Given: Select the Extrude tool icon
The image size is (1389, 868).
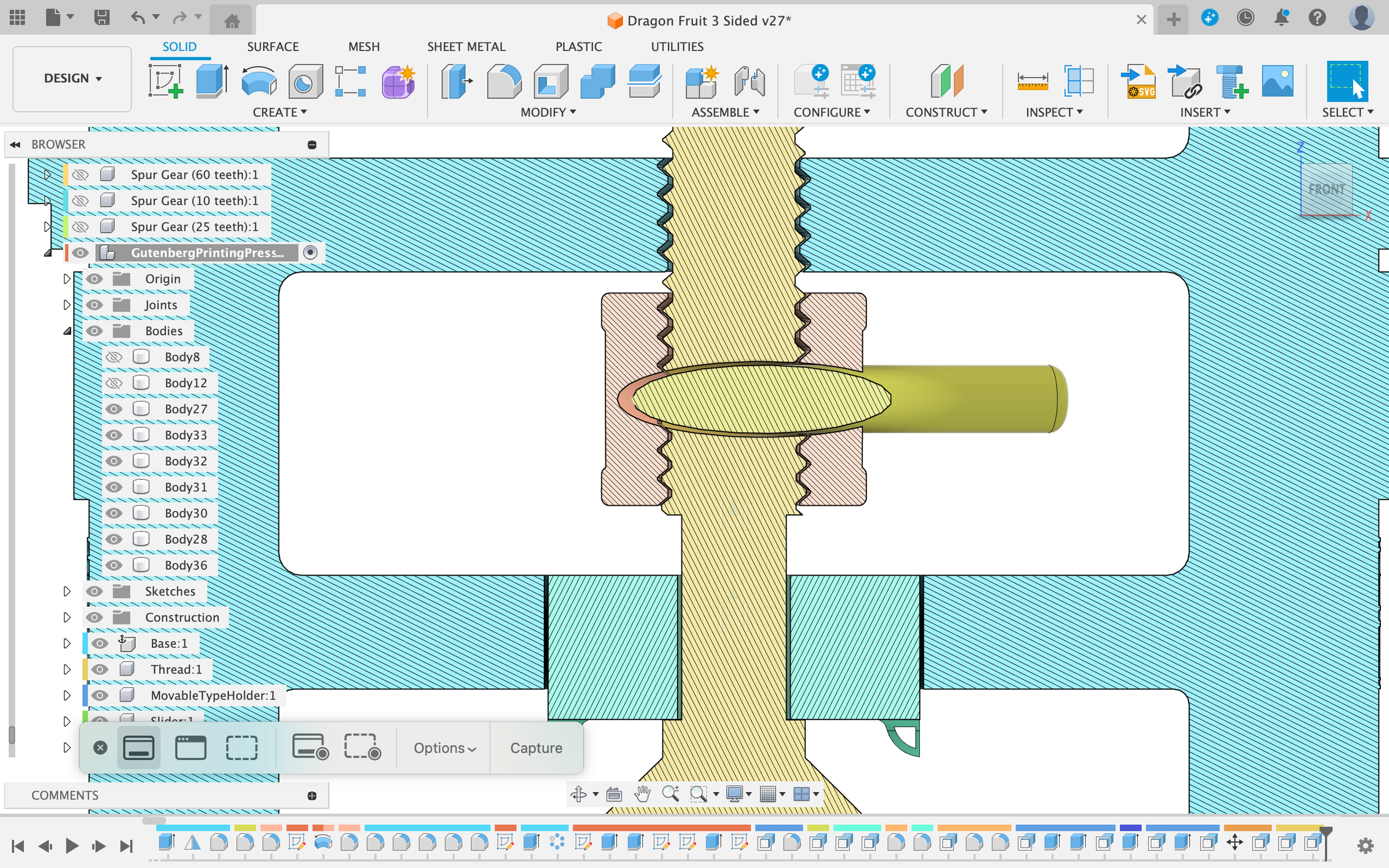Looking at the screenshot, I should click(x=211, y=81).
